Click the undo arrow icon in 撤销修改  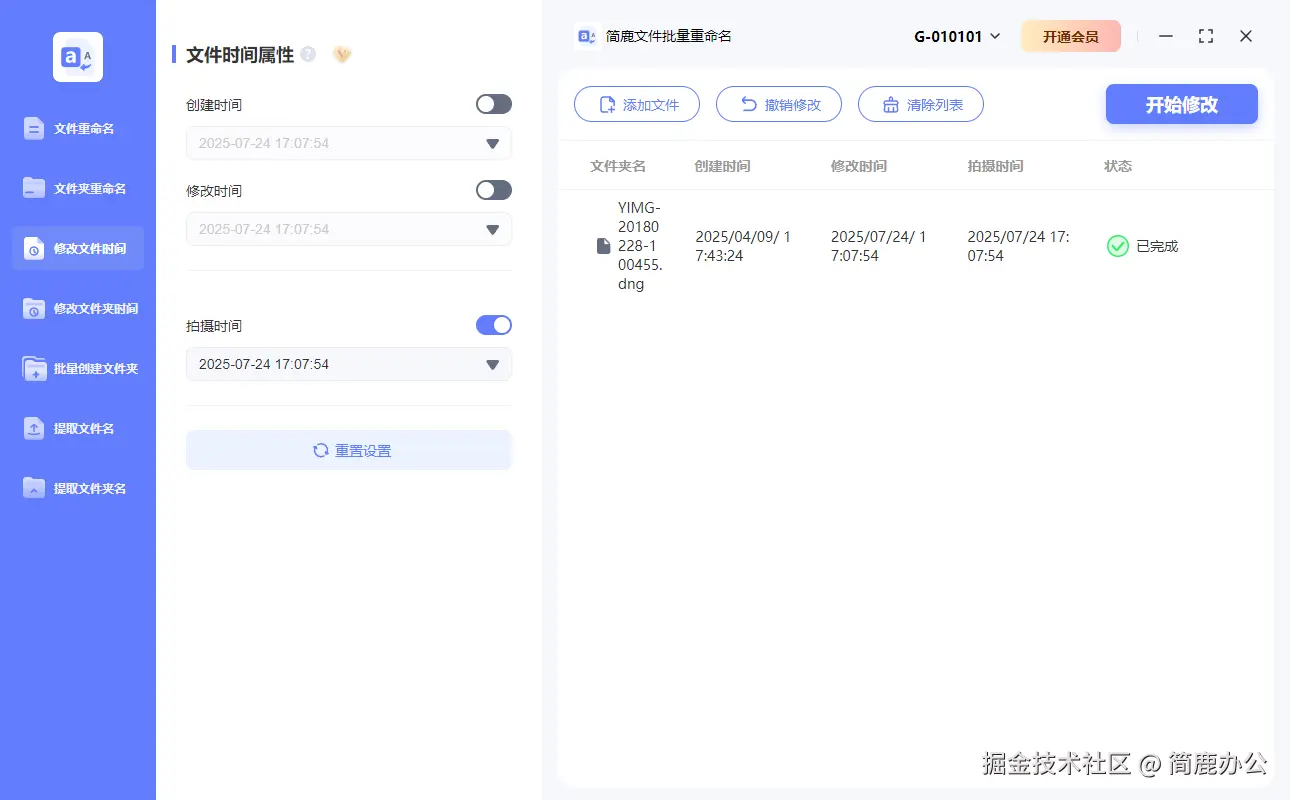coord(749,104)
